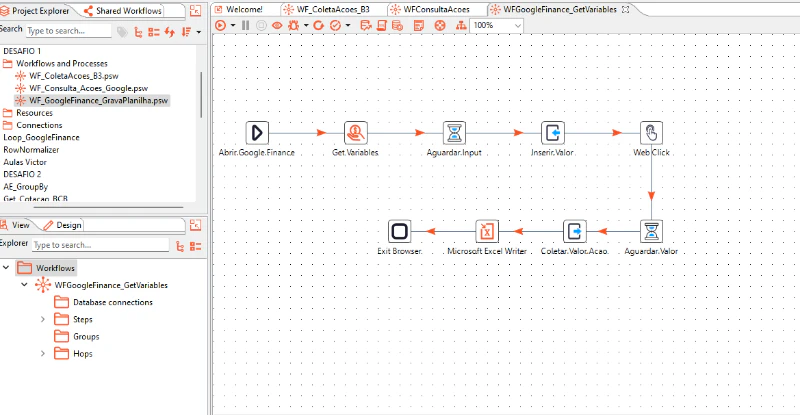Open WF_Consulta_Acoes_Google.psw file
800x415 pixels.
click(x=88, y=88)
